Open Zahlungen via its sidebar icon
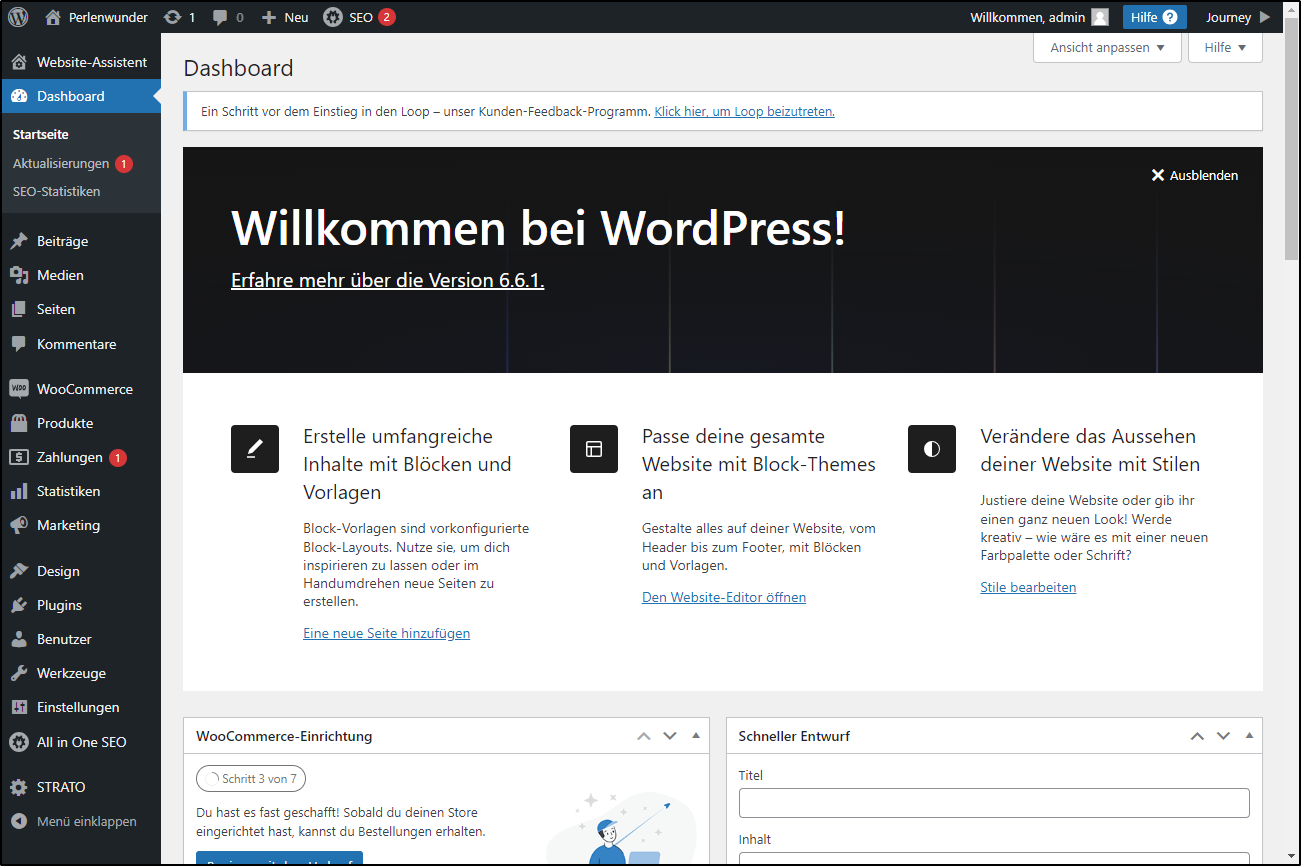This screenshot has height=866, width=1301. [x=22, y=457]
